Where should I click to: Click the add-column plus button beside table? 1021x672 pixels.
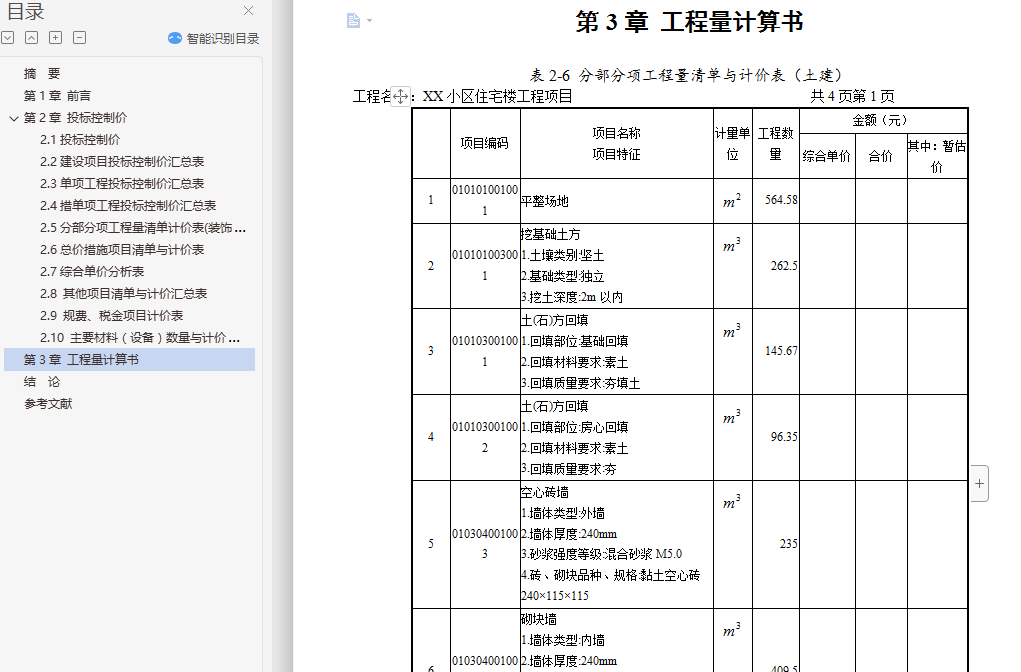click(979, 484)
